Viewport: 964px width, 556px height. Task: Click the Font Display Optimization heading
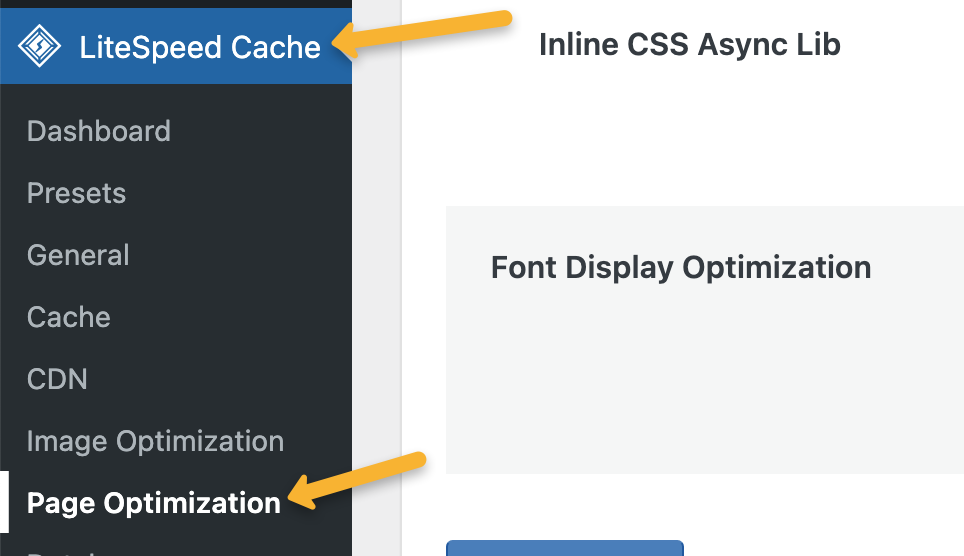click(x=680, y=268)
